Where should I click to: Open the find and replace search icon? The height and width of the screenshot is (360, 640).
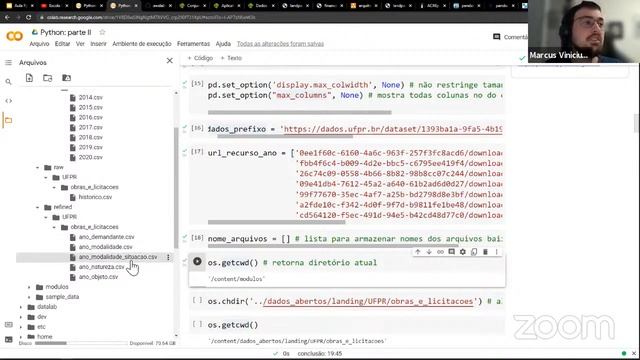[8, 82]
